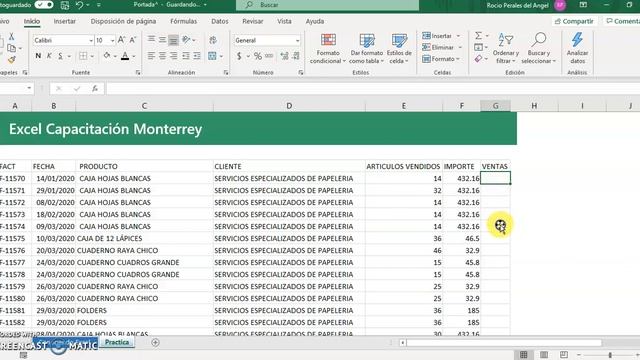Click in the formula bar
Viewport: 640px width, 360px height.
click(x=373, y=88)
